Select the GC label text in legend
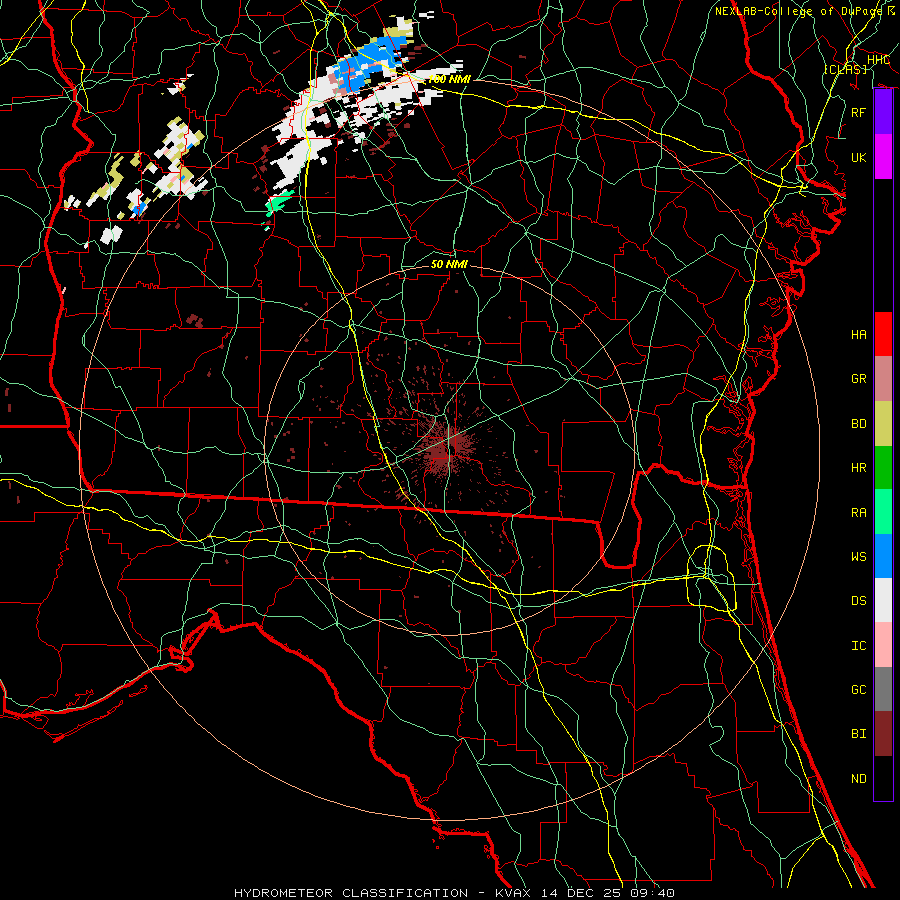 coord(858,690)
